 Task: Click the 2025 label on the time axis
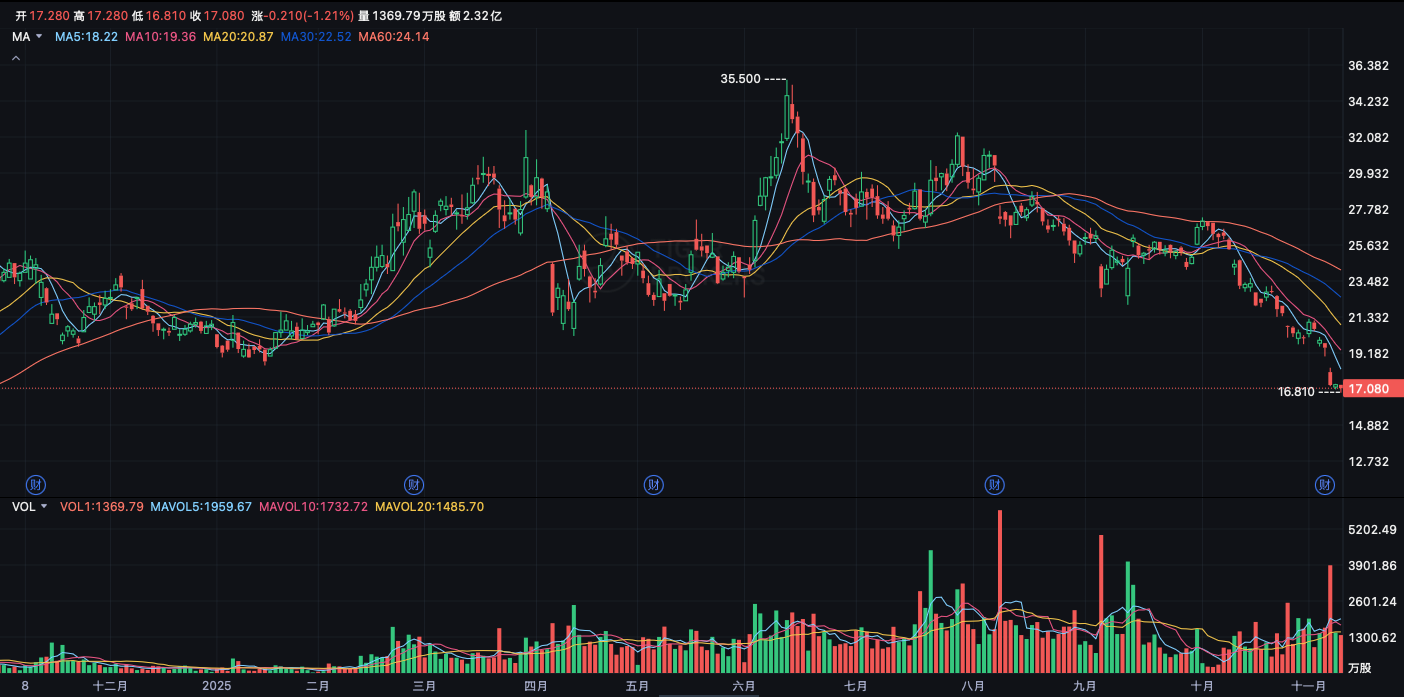[216, 686]
